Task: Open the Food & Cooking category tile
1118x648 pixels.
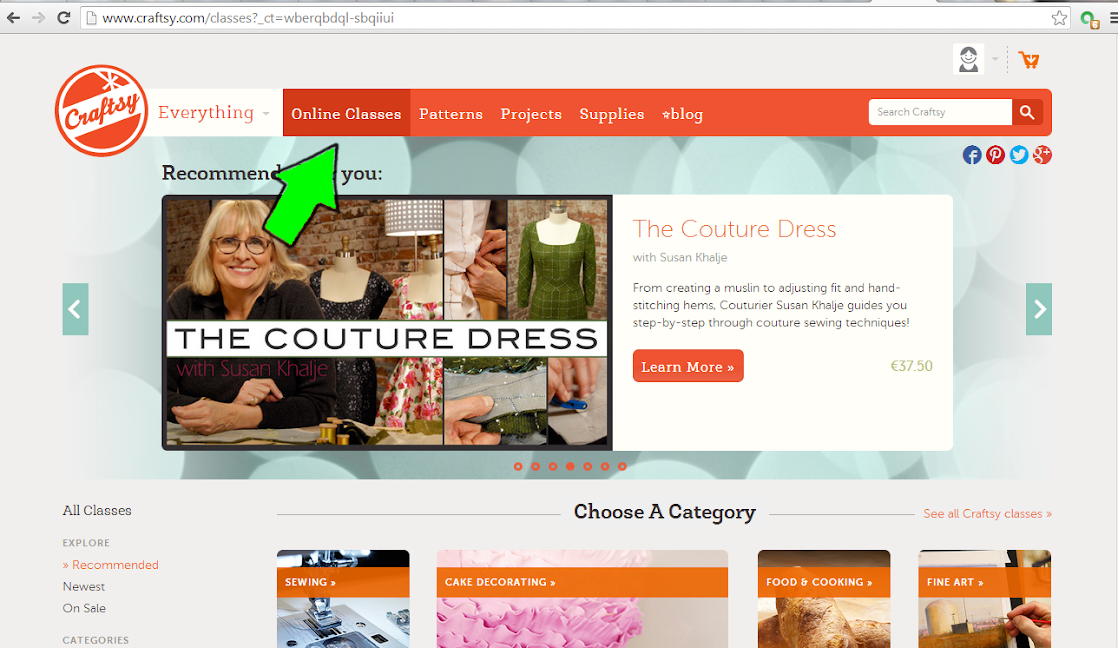Action: (x=824, y=599)
